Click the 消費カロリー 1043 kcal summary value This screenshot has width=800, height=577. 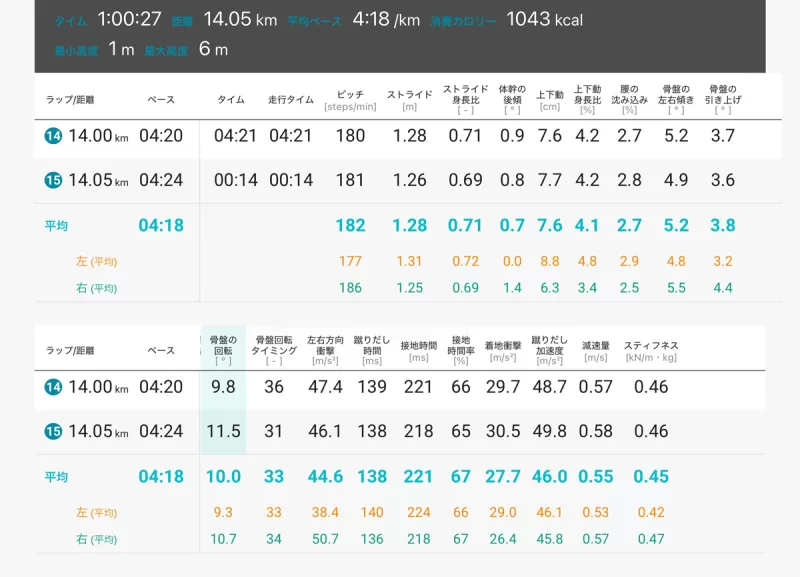click(544, 19)
